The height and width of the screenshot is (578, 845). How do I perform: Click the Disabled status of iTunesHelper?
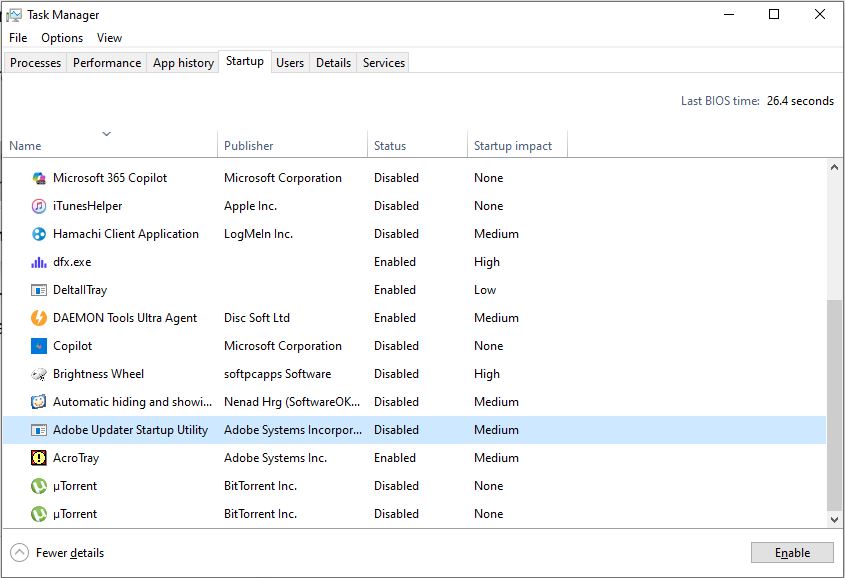click(396, 206)
